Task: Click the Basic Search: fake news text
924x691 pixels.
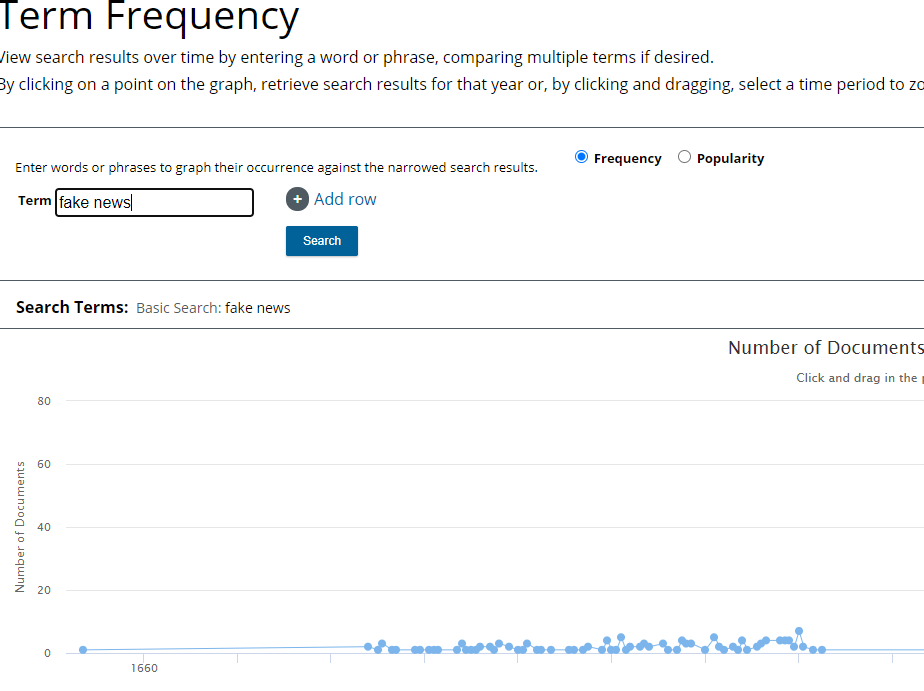Action: pos(213,308)
